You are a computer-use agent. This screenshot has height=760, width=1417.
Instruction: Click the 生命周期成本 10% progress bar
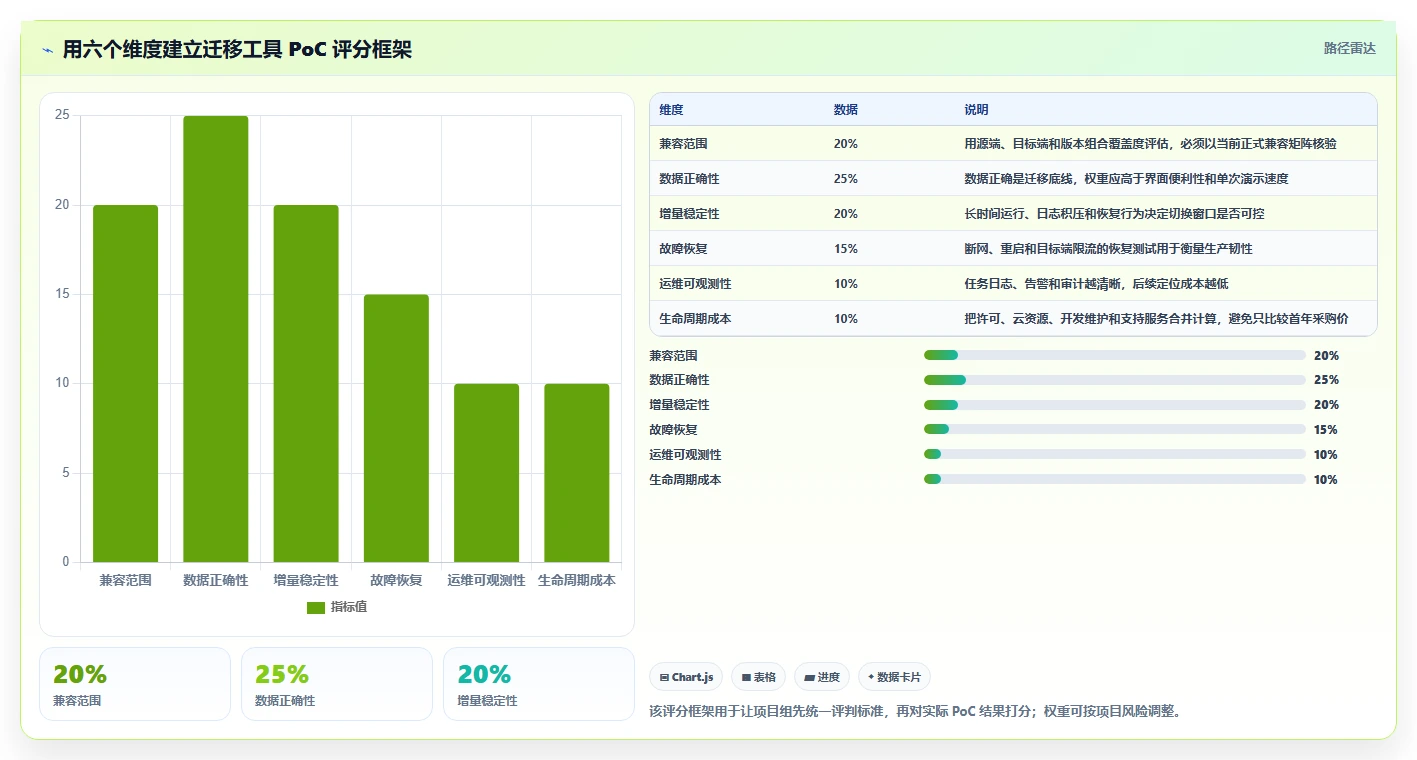pos(1115,479)
